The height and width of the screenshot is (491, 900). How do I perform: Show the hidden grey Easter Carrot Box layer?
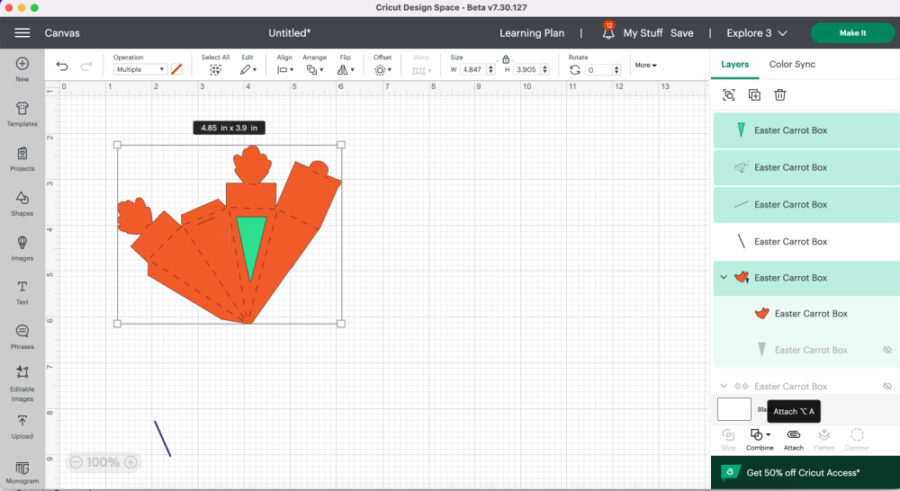[x=886, y=350]
